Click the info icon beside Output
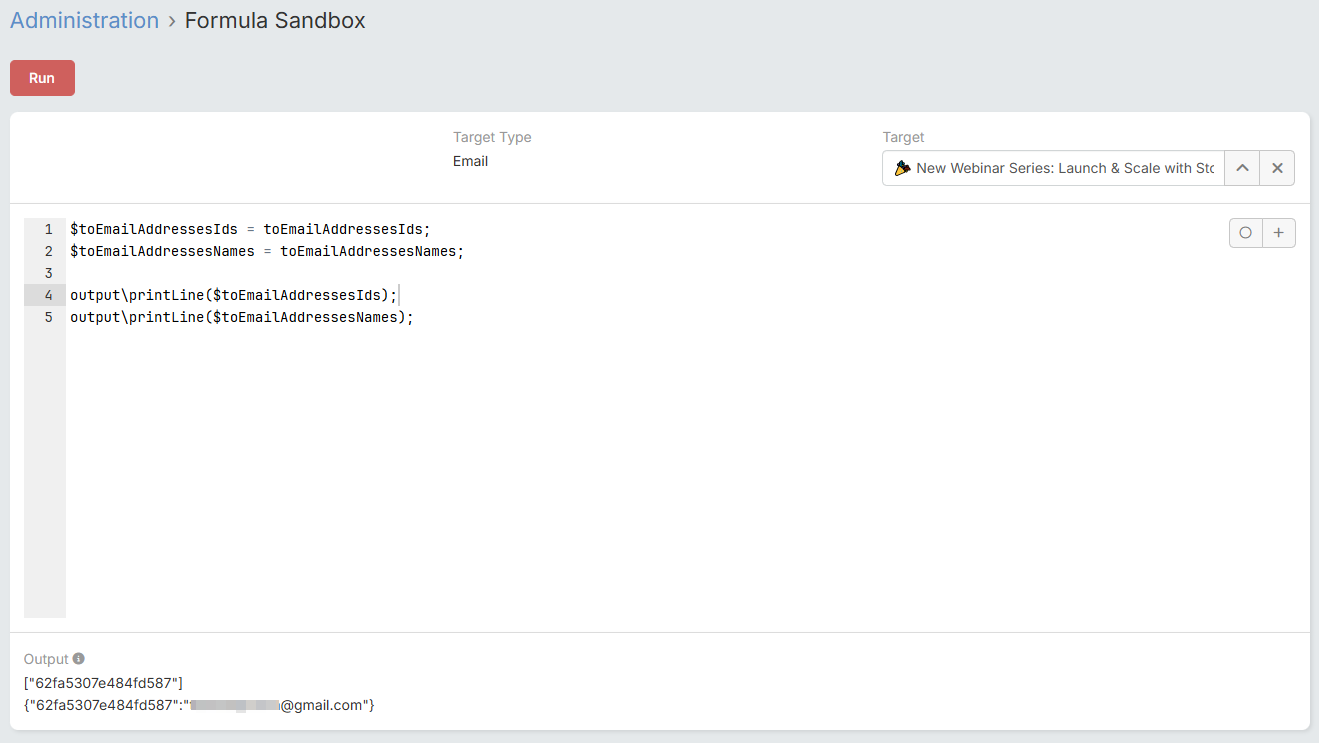Viewport: 1319px width, 743px height. pyautogui.click(x=79, y=659)
